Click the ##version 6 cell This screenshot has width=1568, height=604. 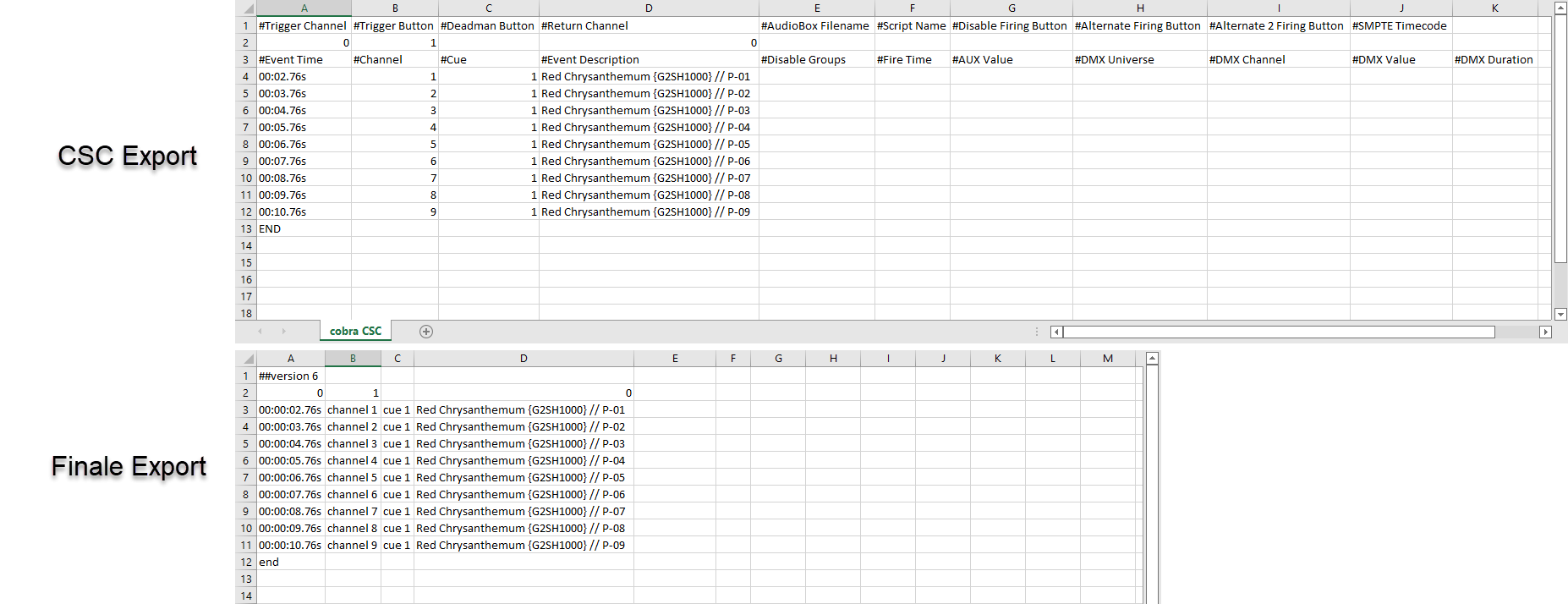[x=291, y=376]
